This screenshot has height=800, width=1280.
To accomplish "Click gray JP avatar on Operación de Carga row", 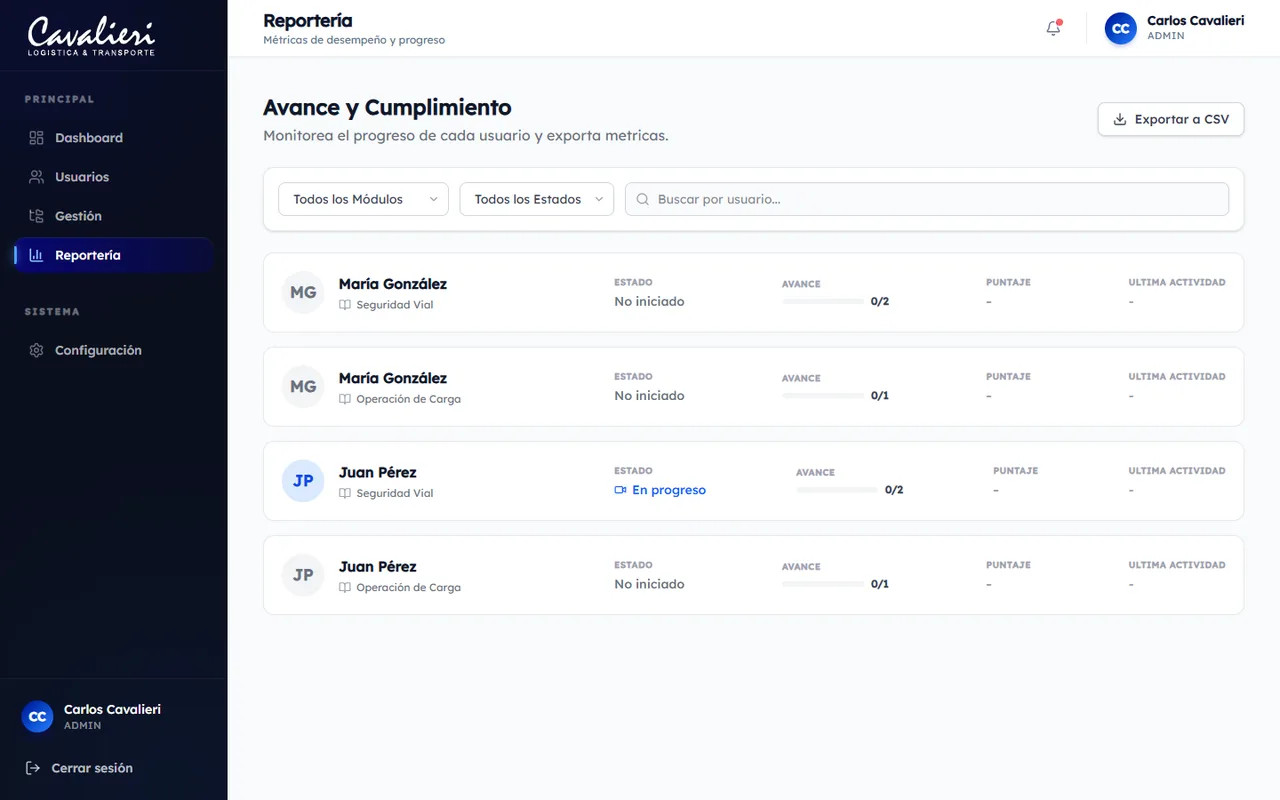I will [x=303, y=575].
